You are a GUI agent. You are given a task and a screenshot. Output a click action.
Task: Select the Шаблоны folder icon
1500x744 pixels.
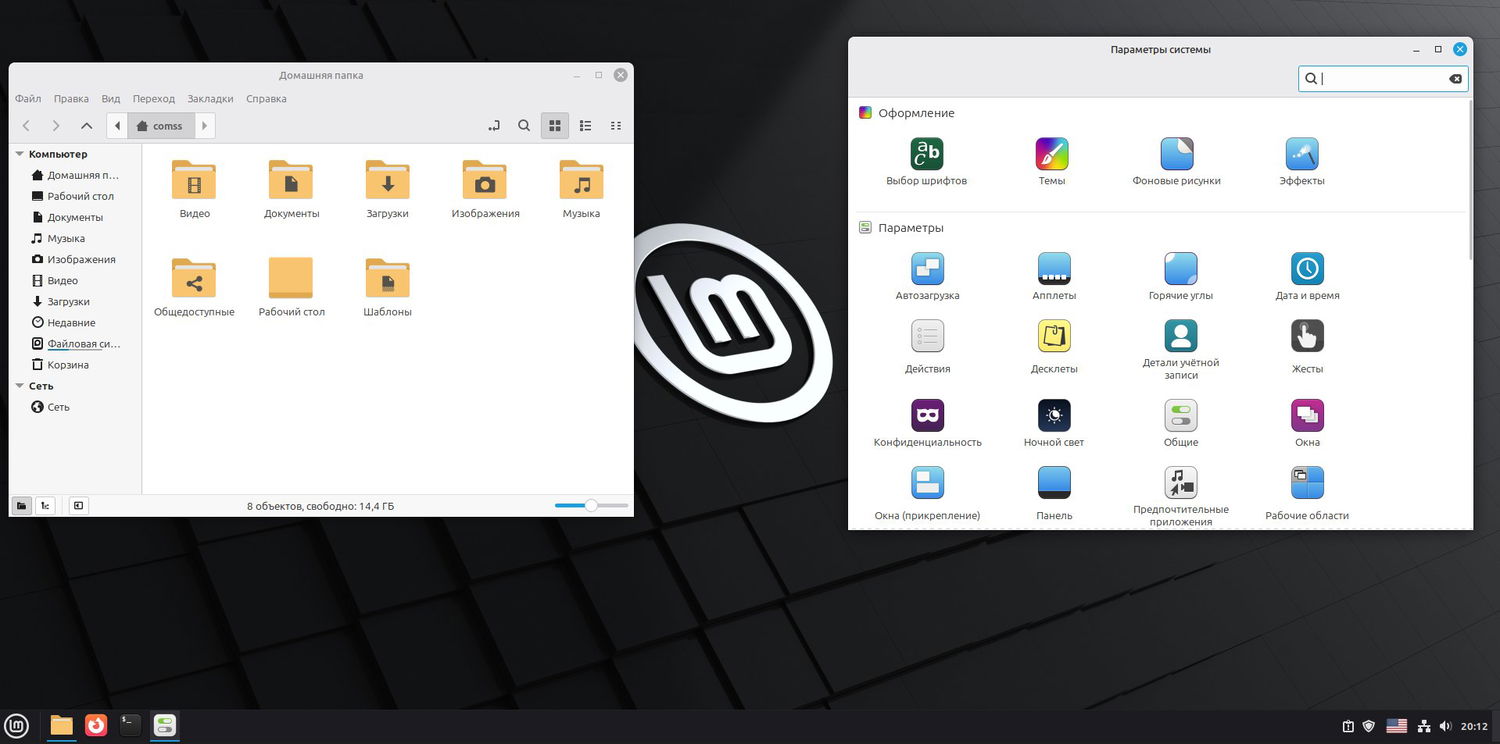coord(387,278)
